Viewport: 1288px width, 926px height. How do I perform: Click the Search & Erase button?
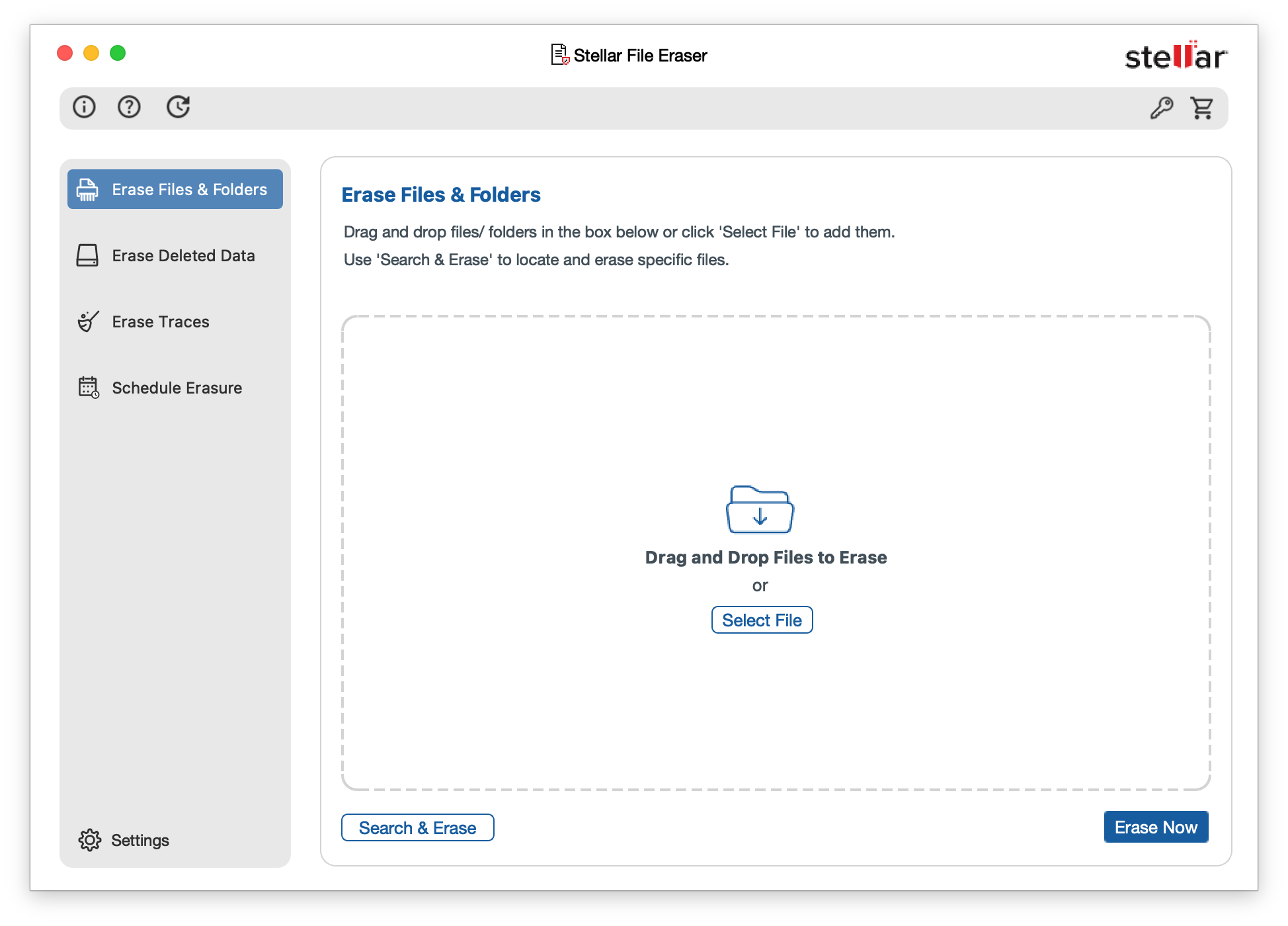(417, 828)
